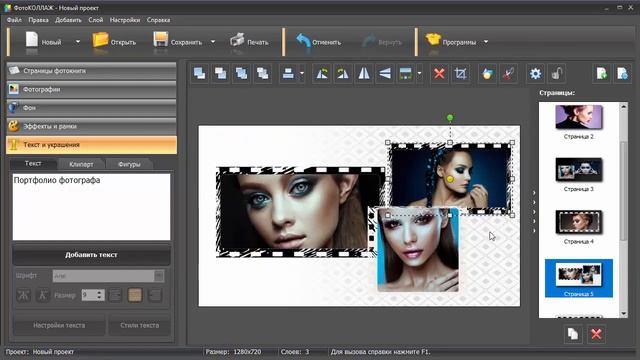The height and width of the screenshot is (360, 640).
Task: Click the Вернуть redo button
Action: point(382,42)
